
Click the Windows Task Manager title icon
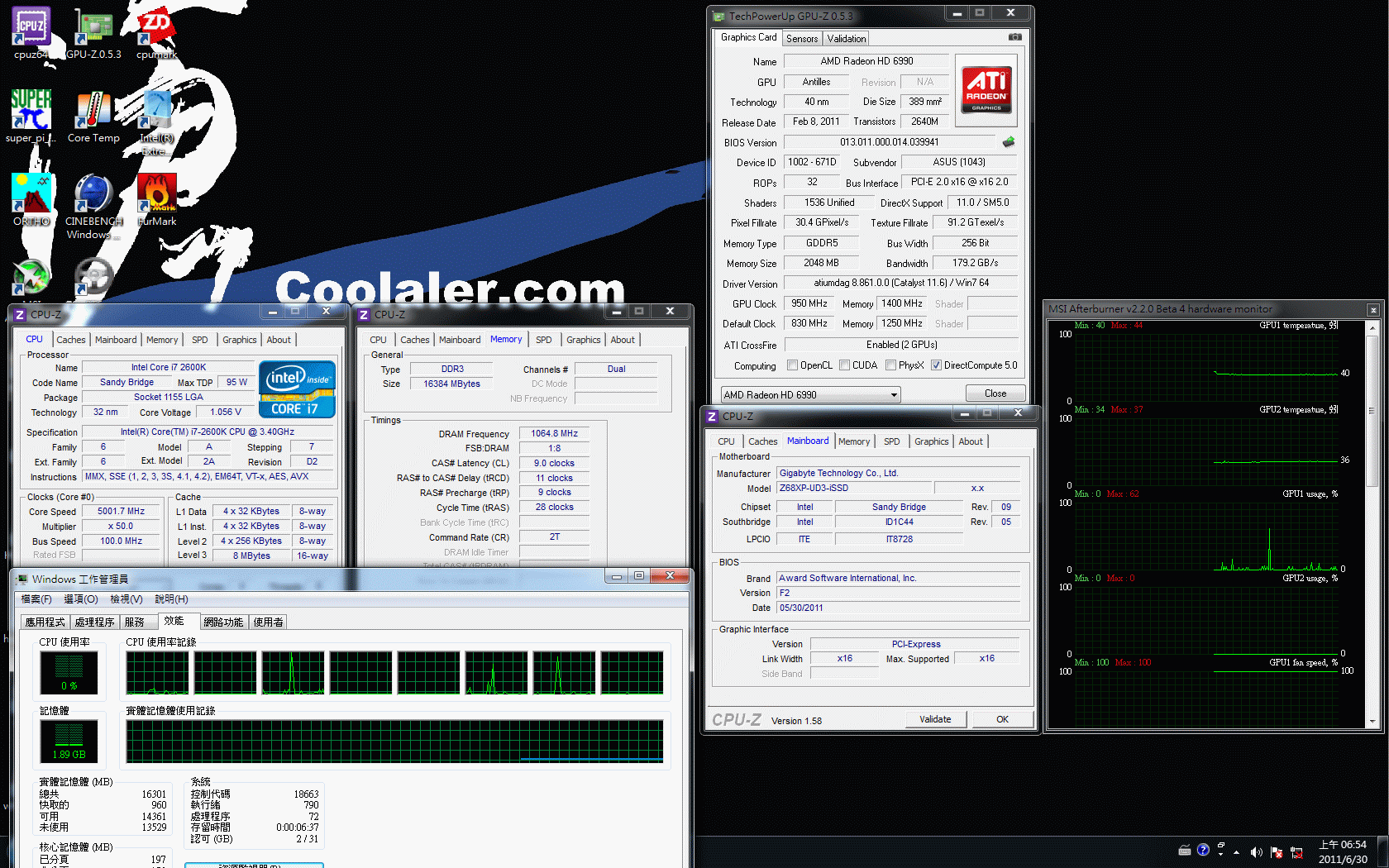click(22, 579)
